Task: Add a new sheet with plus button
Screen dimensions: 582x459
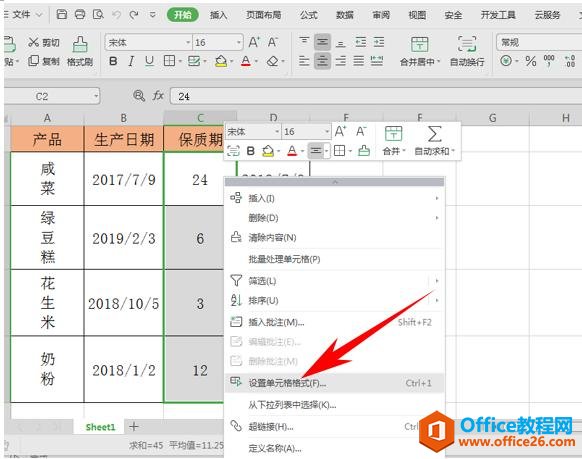Action: tap(134, 427)
